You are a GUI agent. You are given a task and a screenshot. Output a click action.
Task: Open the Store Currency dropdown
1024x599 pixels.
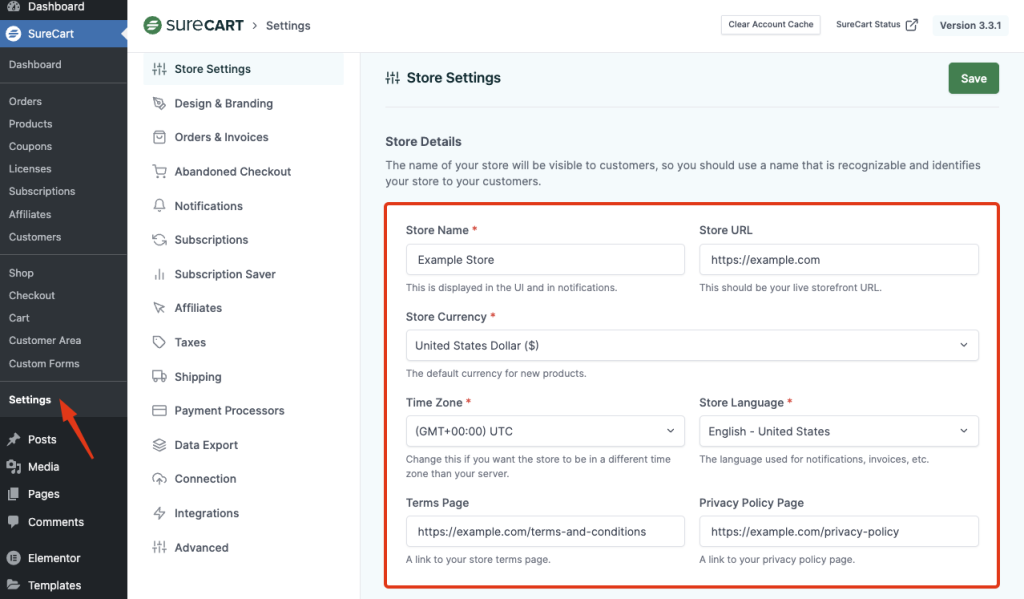pos(691,345)
